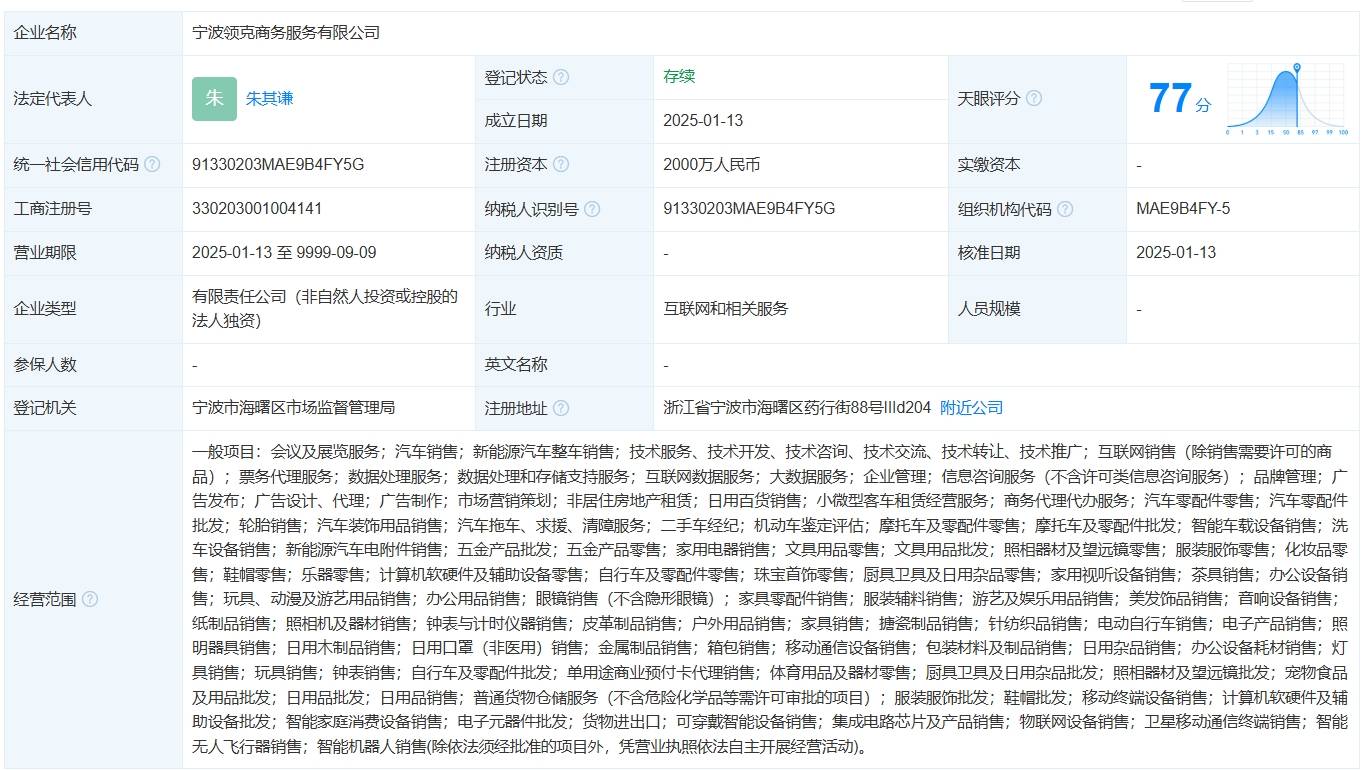Click organization code MAE9B4FY-5
This screenshot has width=1368, height=770.
click(x=1183, y=209)
